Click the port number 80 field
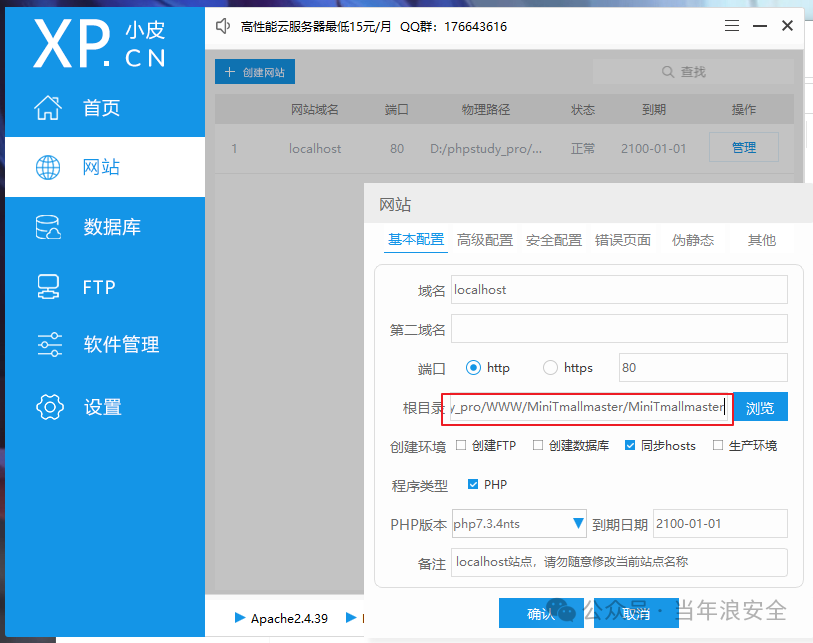The image size is (813, 643). (703, 367)
